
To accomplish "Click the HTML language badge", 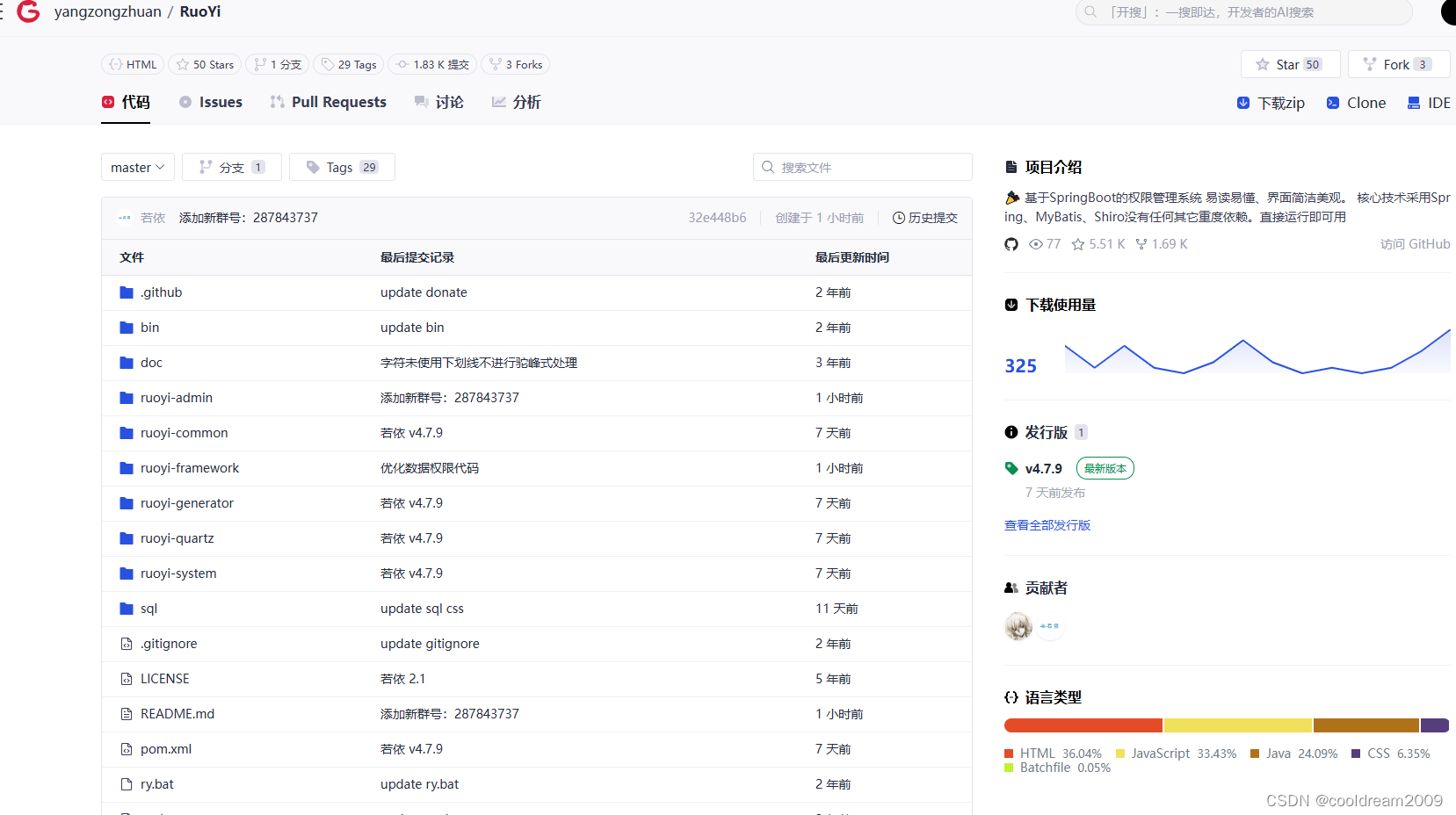I will click(133, 64).
